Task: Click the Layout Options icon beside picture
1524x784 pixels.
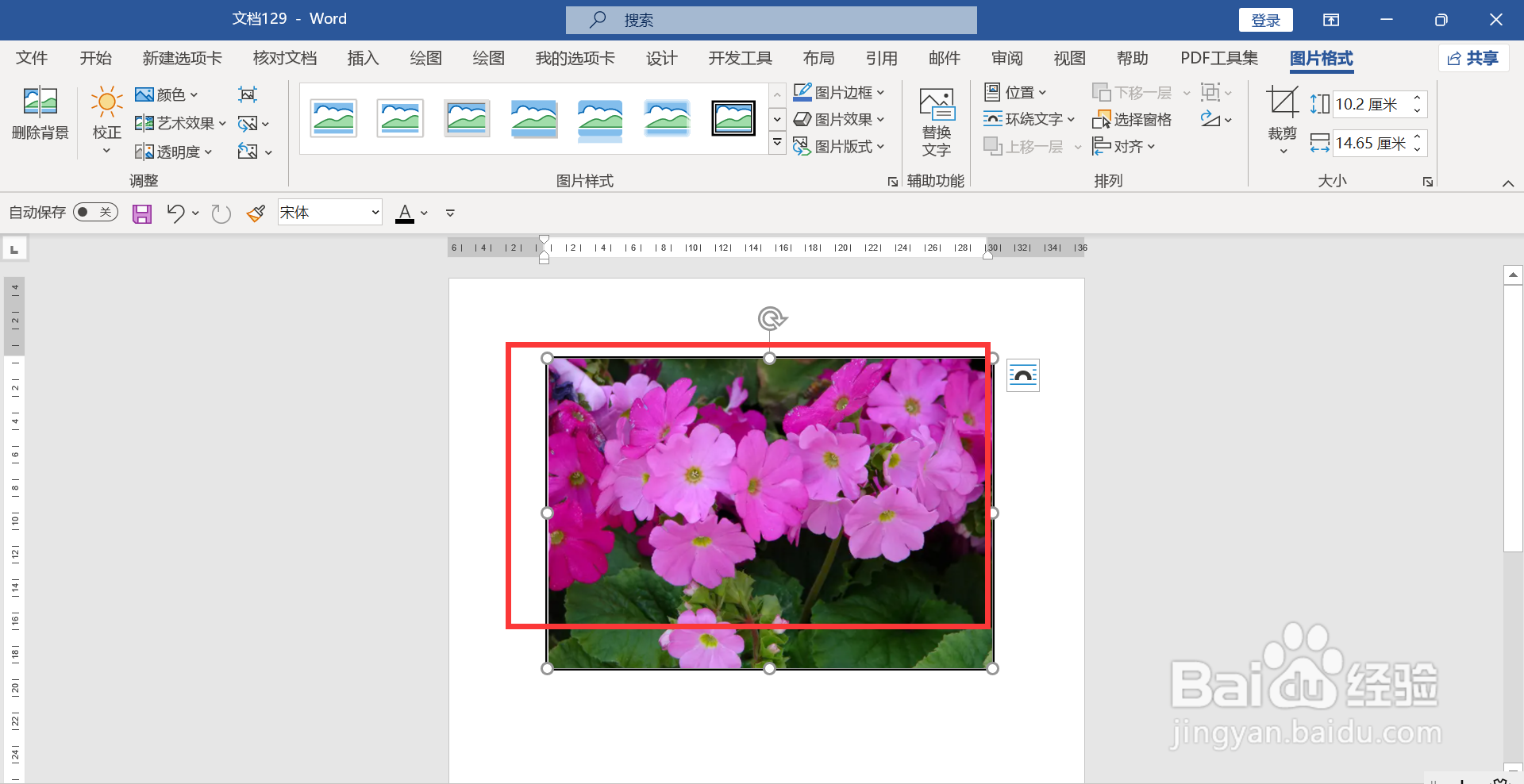Action: click(1023, 375)
